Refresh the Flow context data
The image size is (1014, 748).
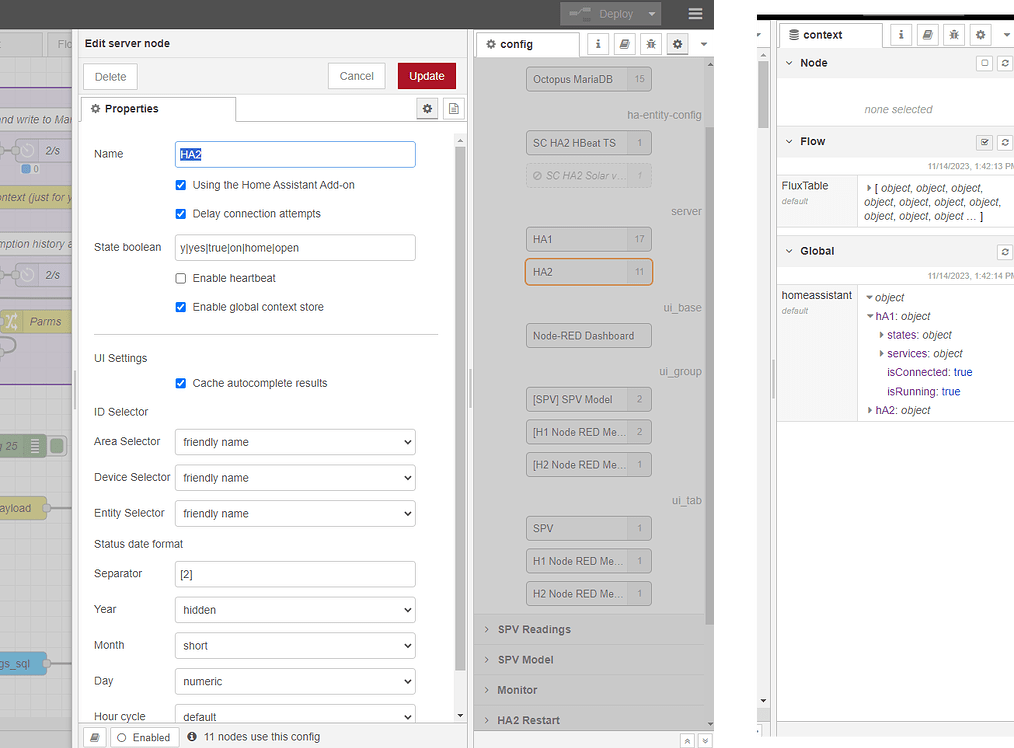[x=1005, y=141]
